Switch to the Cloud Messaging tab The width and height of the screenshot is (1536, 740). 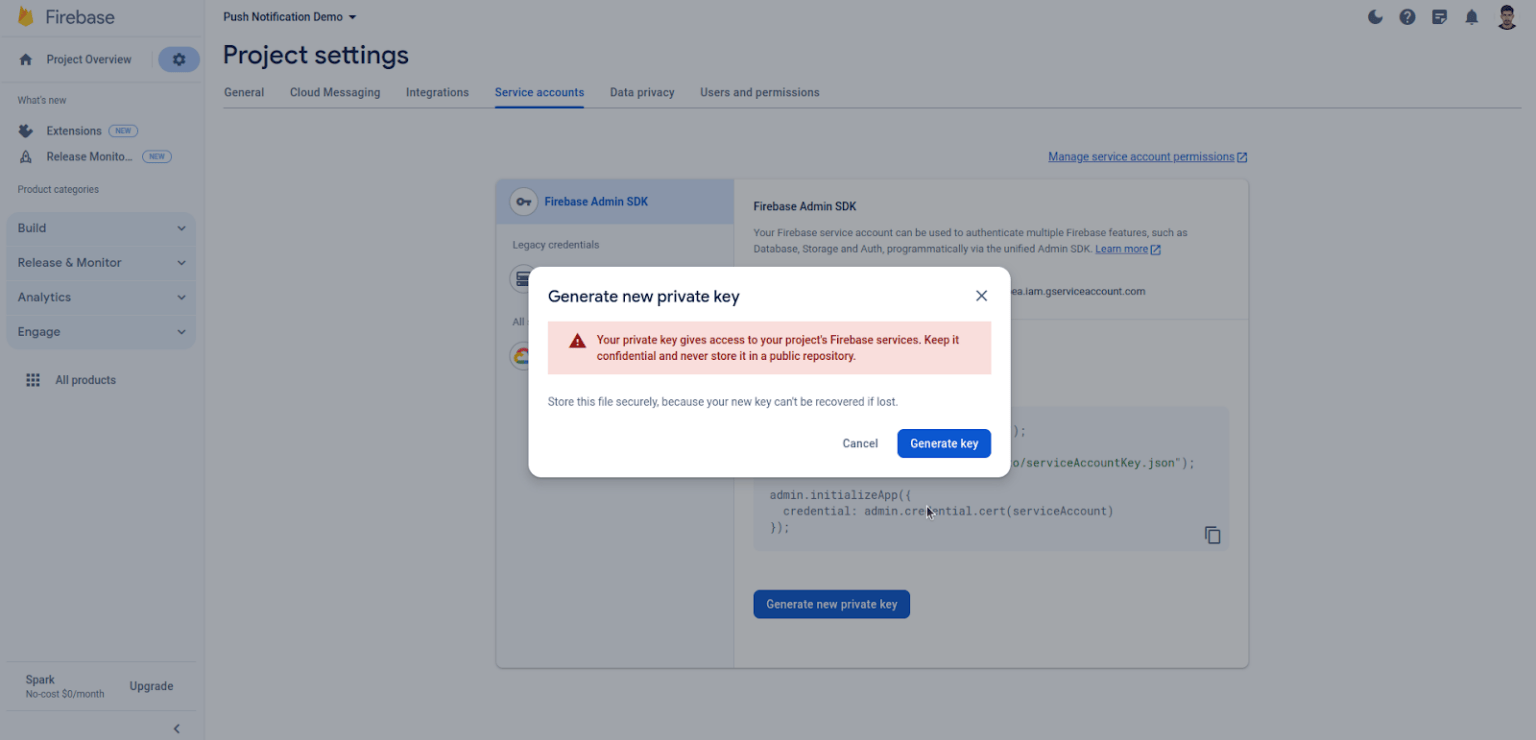(335, 92)
